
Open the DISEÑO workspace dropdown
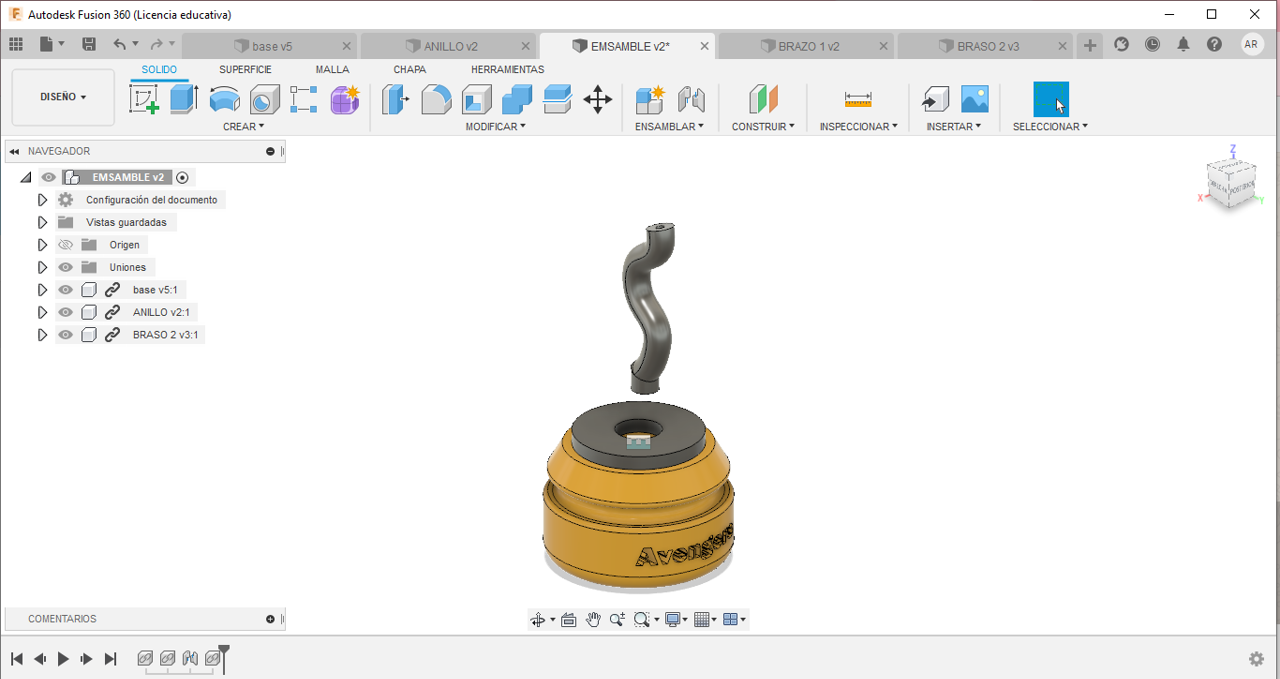coord(63,97)
